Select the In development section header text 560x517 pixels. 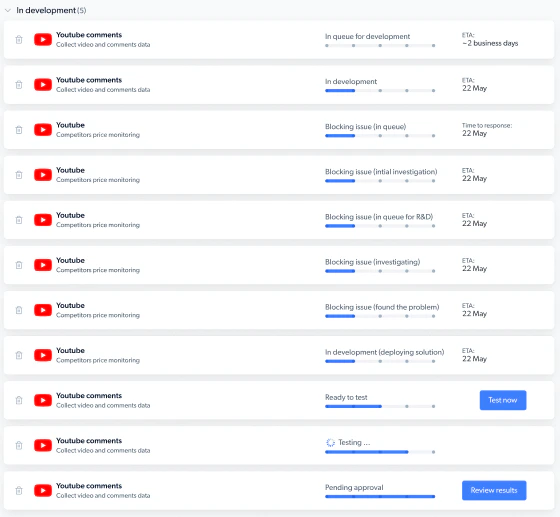click(x=46, y=10)
